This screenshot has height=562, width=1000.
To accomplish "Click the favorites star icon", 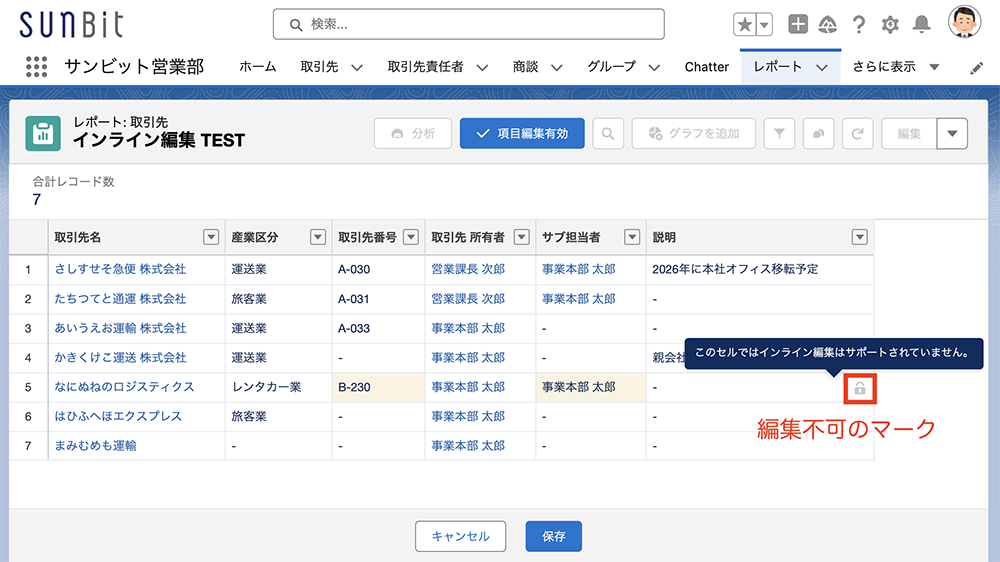I will (745, 25).
